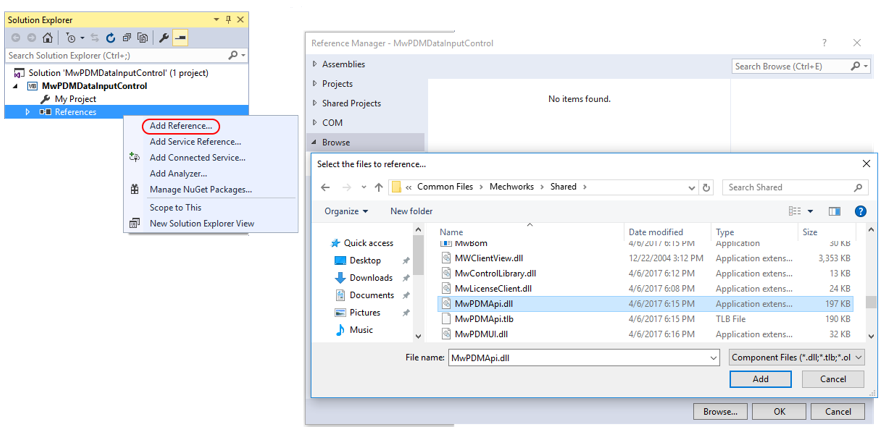Open recent locations dropdown in file dialog

click(x=364, y=187)
